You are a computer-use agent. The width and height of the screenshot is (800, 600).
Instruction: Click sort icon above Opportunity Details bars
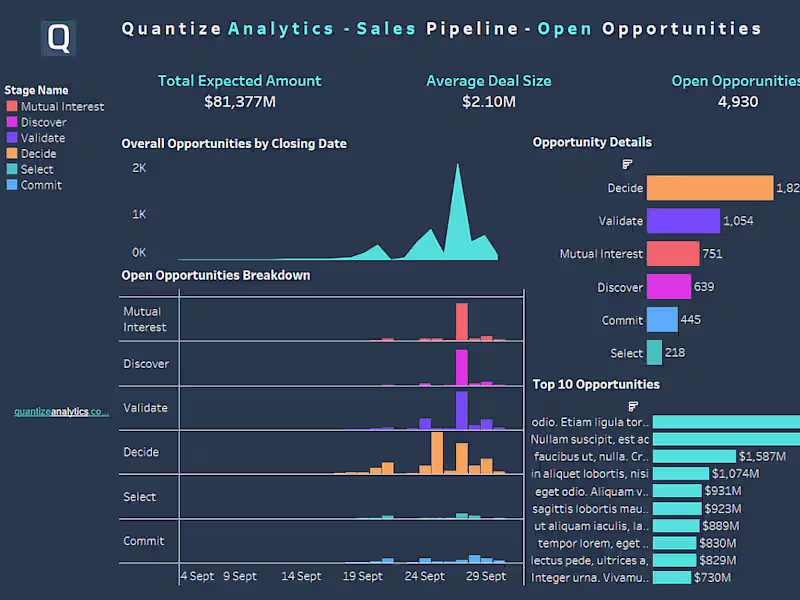(627, 163)
